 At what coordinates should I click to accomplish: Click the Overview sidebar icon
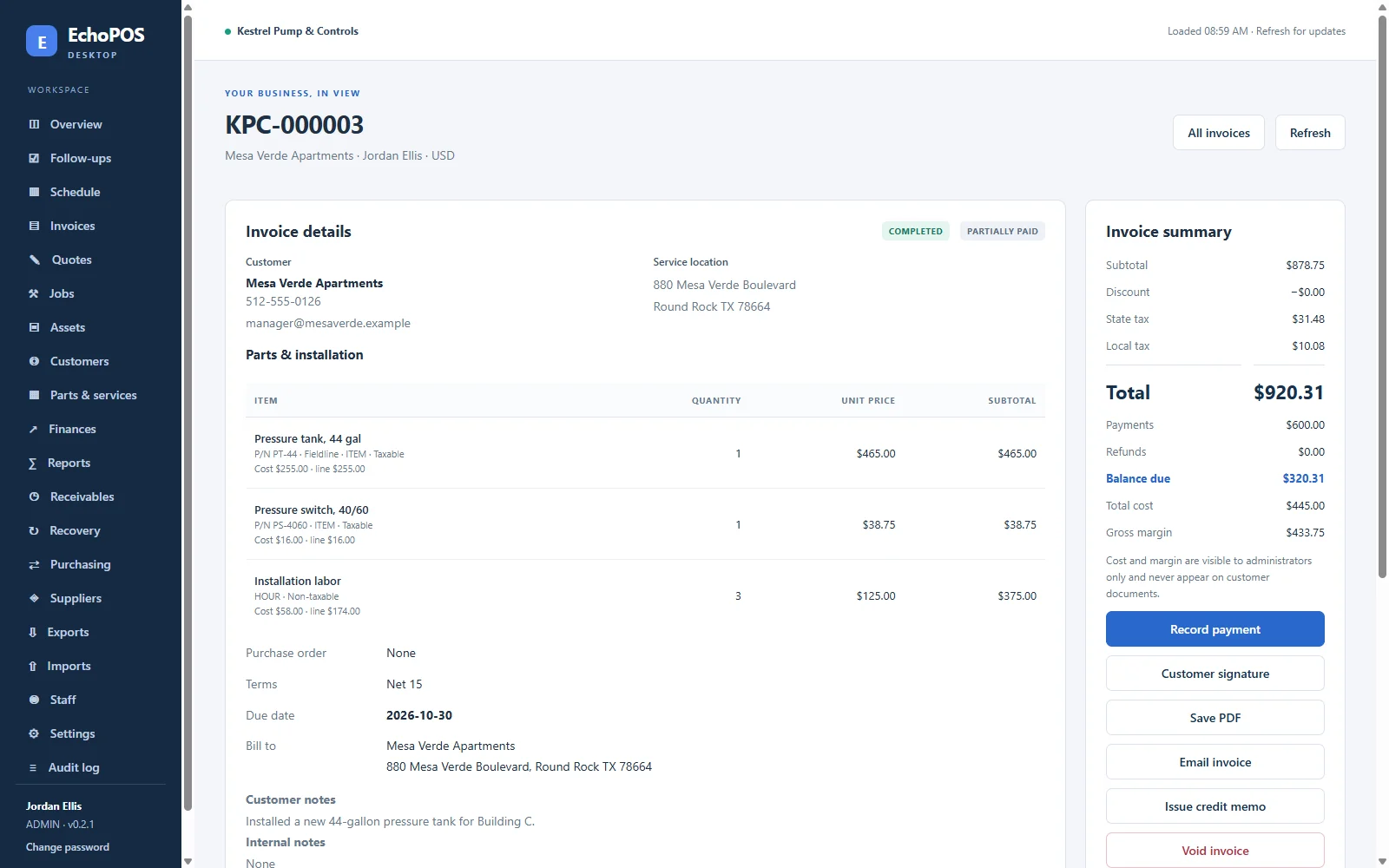34,124
